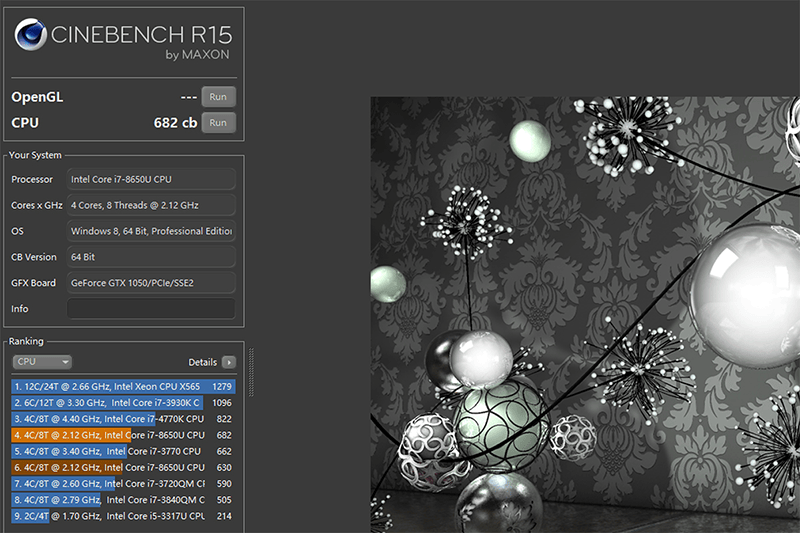The width and height of the screenshot is (800, 533).
Task: Click the Details arrow icon in Ranking
Action: 229,362
